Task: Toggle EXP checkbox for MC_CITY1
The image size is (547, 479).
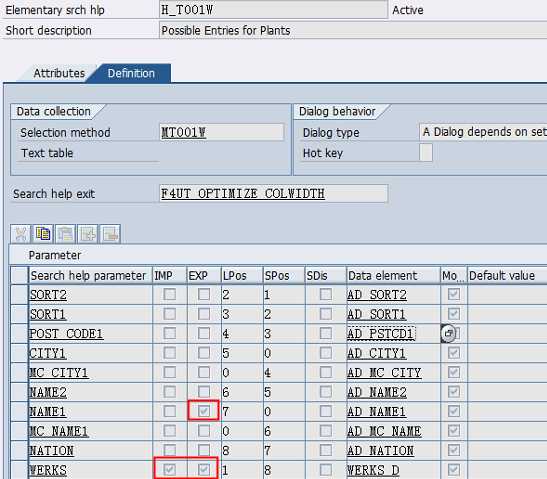Action: pos(204,372)
